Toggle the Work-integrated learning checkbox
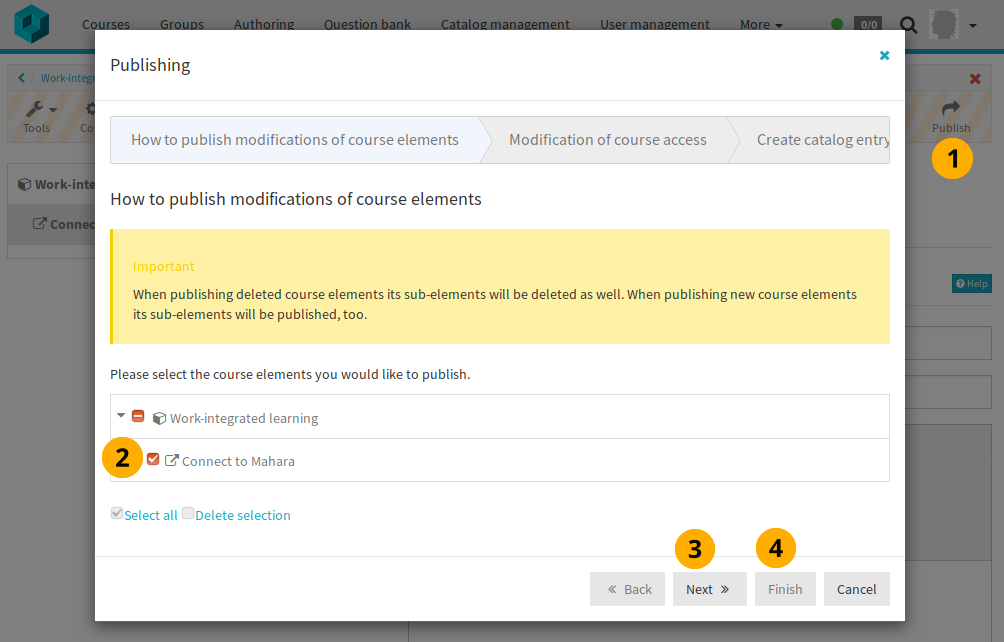The height and width of the screenshot is (642, 1004). click(x=138, y=417)
